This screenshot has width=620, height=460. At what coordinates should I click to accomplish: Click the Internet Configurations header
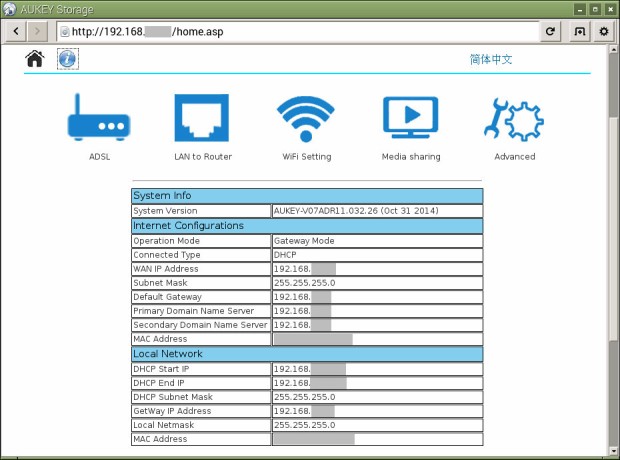pyautogui.click(x=307, y=226)
